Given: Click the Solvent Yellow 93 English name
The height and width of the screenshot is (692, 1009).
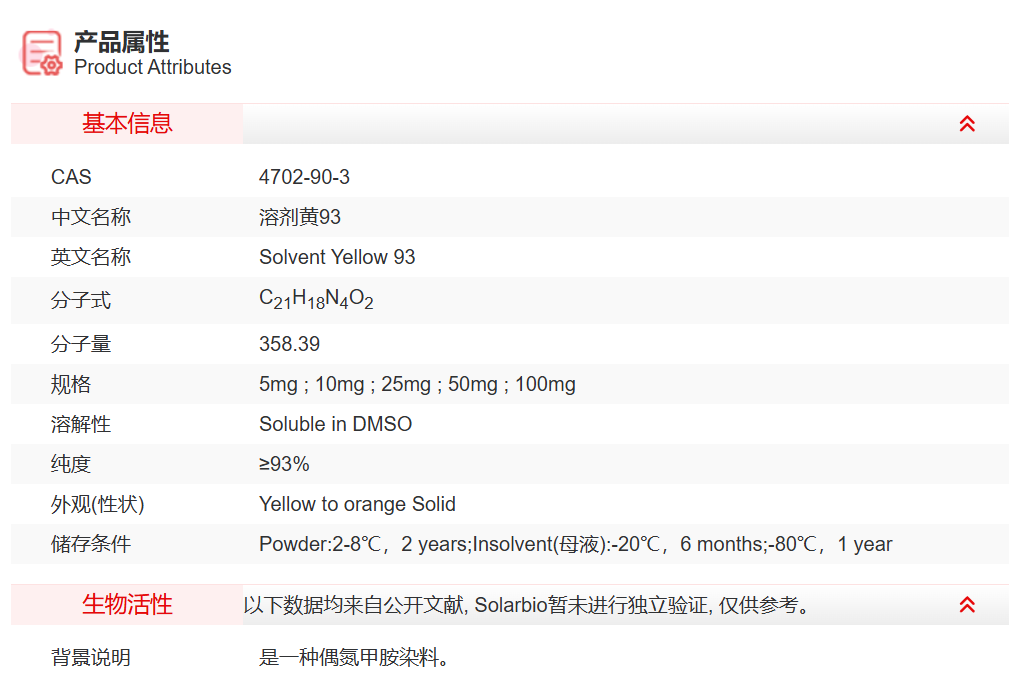Looking at the screenshot, I should [337, 257].
